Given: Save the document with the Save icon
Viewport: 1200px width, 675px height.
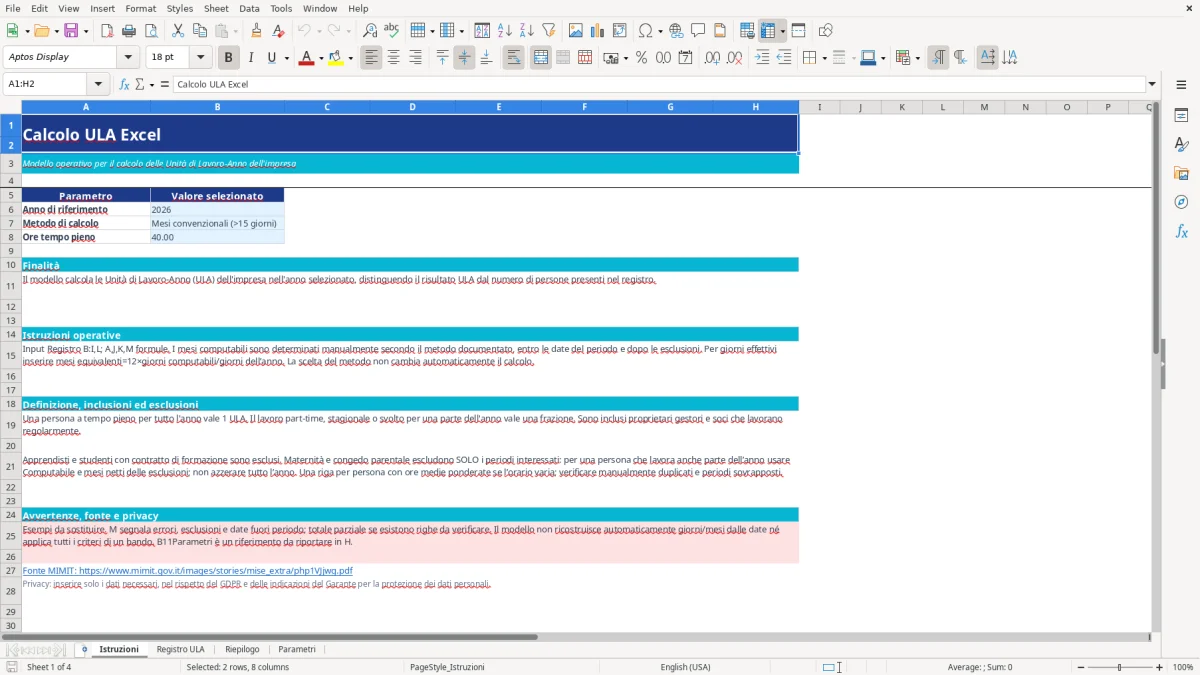Looking at the screenshot, I should coord(71,31).
